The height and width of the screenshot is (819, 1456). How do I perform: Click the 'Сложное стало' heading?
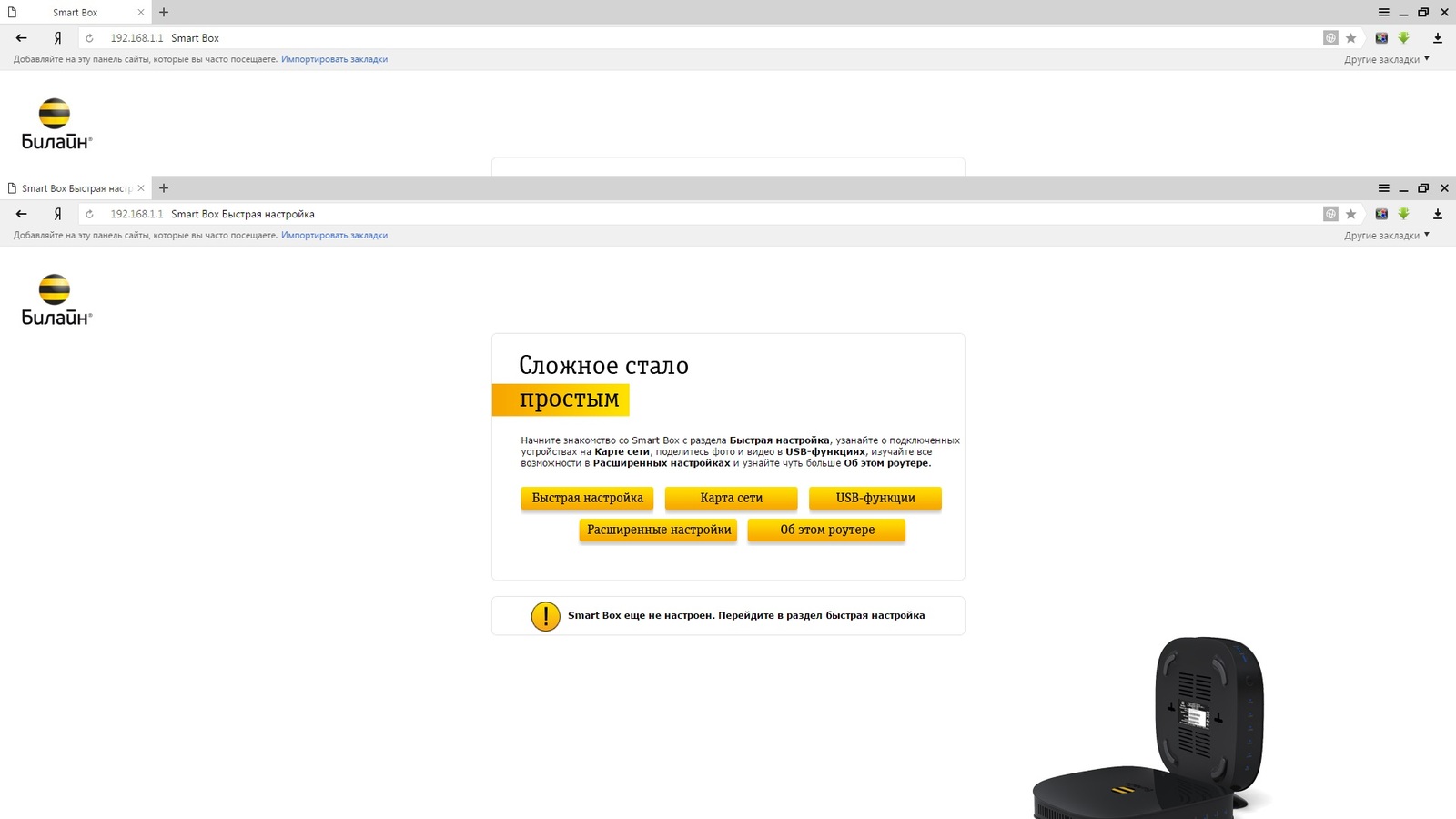tap(603, 366)
